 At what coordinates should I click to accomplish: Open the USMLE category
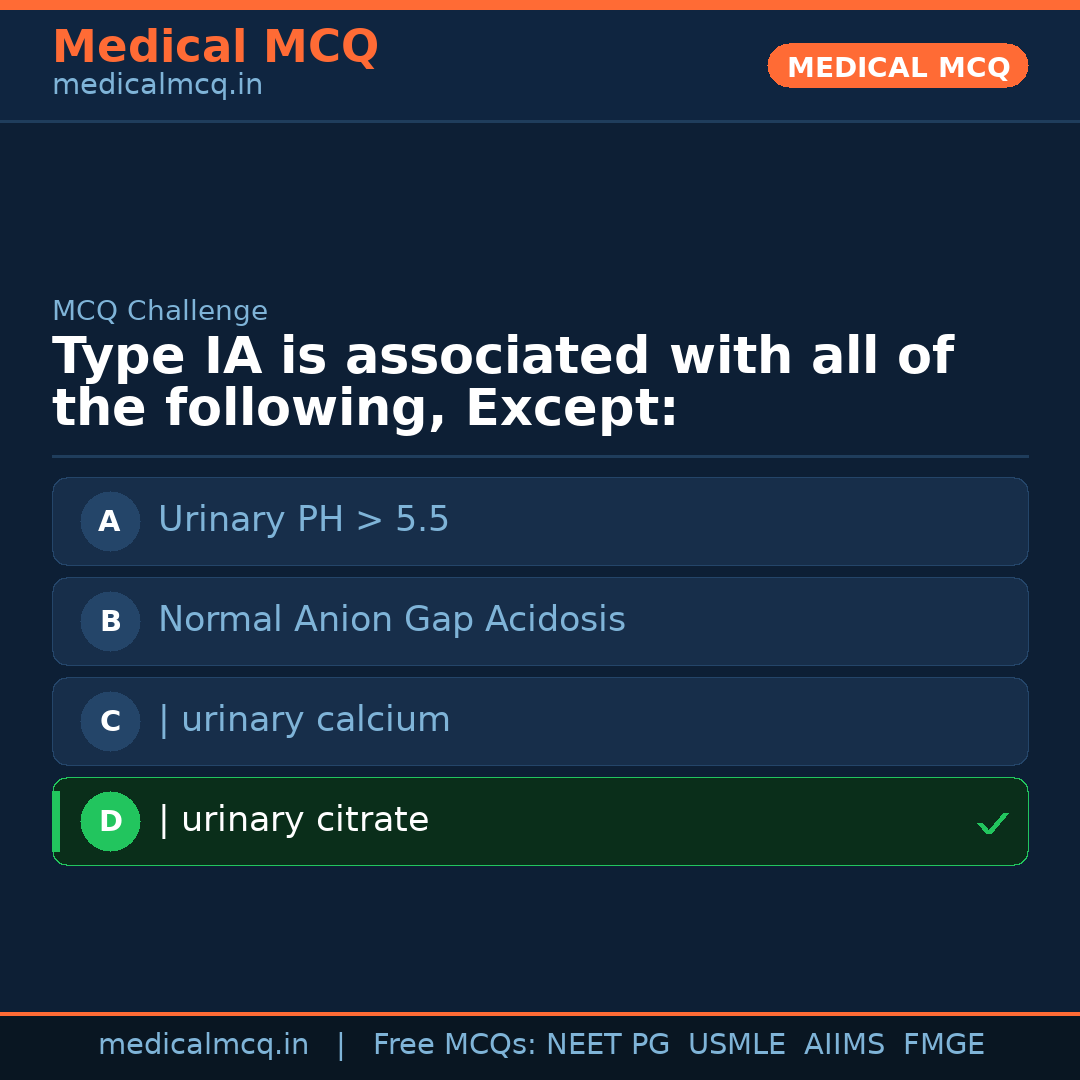(x=737, y=1044)
